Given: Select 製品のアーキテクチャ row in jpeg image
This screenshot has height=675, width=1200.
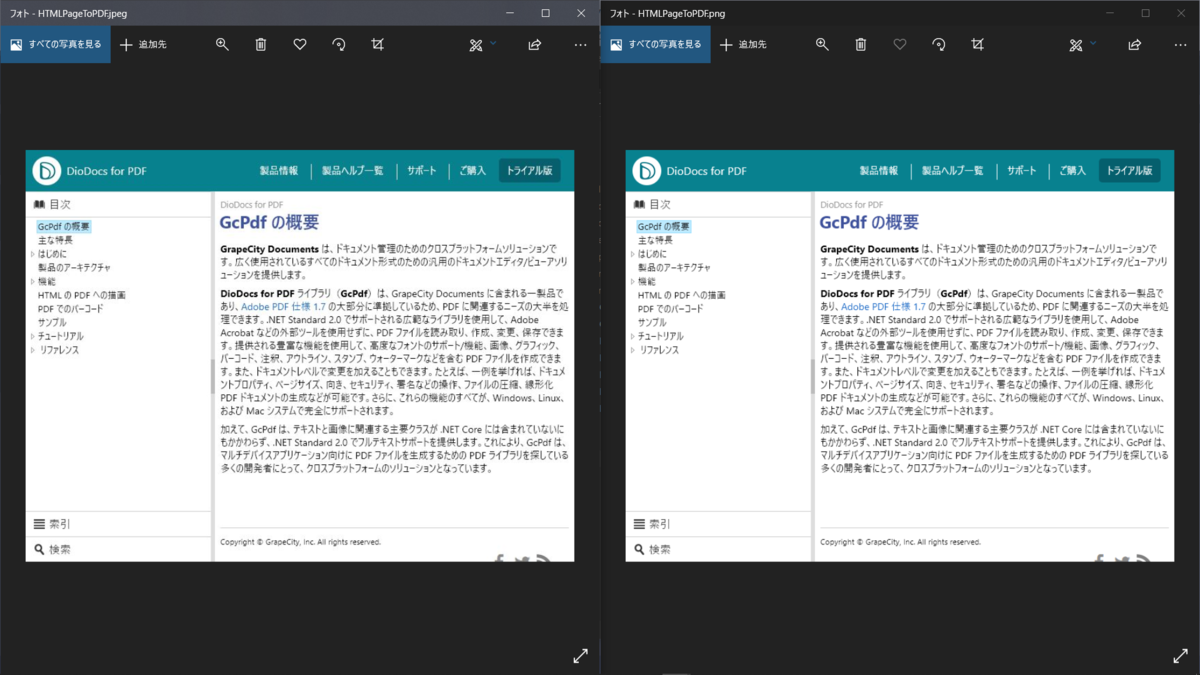Looking at the screenshot, I should coord(74,268).
